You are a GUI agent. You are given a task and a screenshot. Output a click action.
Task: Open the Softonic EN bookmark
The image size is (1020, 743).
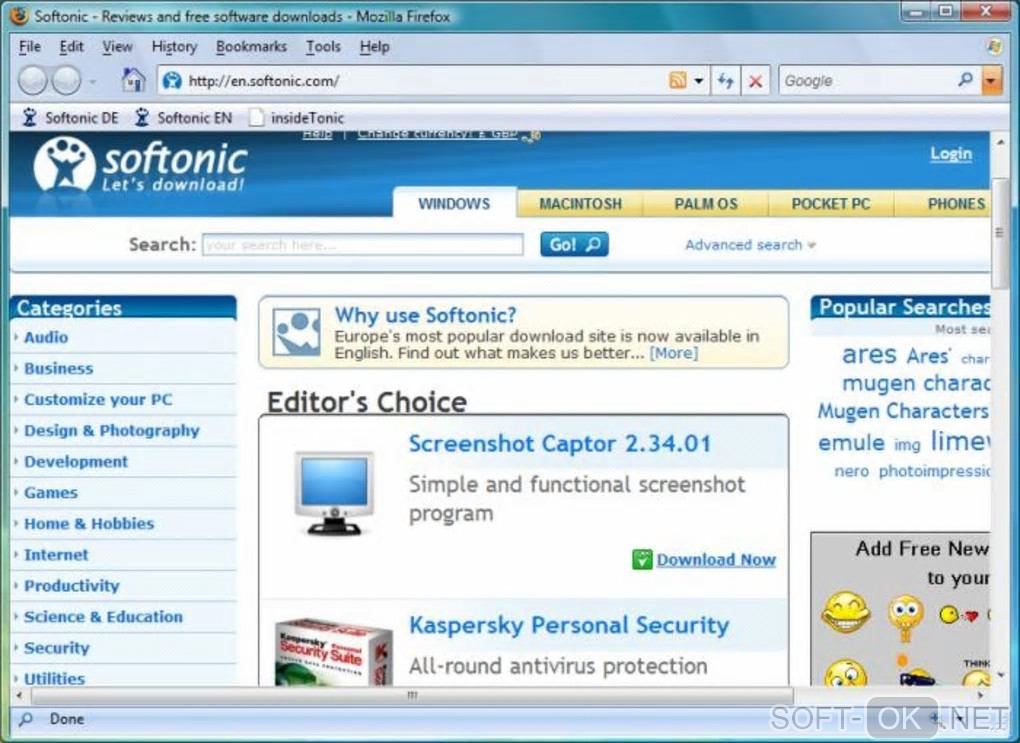click(183, 118)
